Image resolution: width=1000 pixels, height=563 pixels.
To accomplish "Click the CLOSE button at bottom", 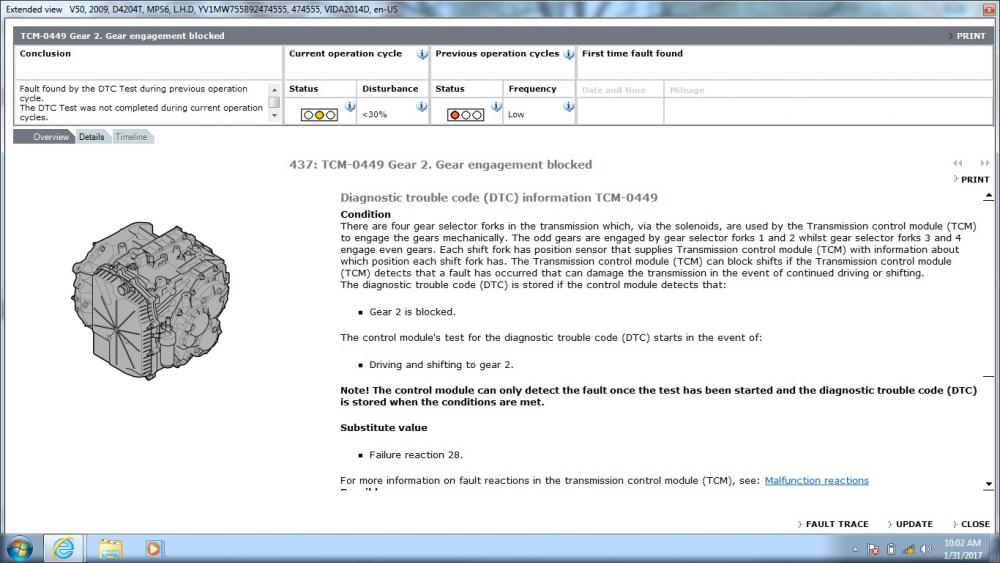I will click(x=971, y=524).
